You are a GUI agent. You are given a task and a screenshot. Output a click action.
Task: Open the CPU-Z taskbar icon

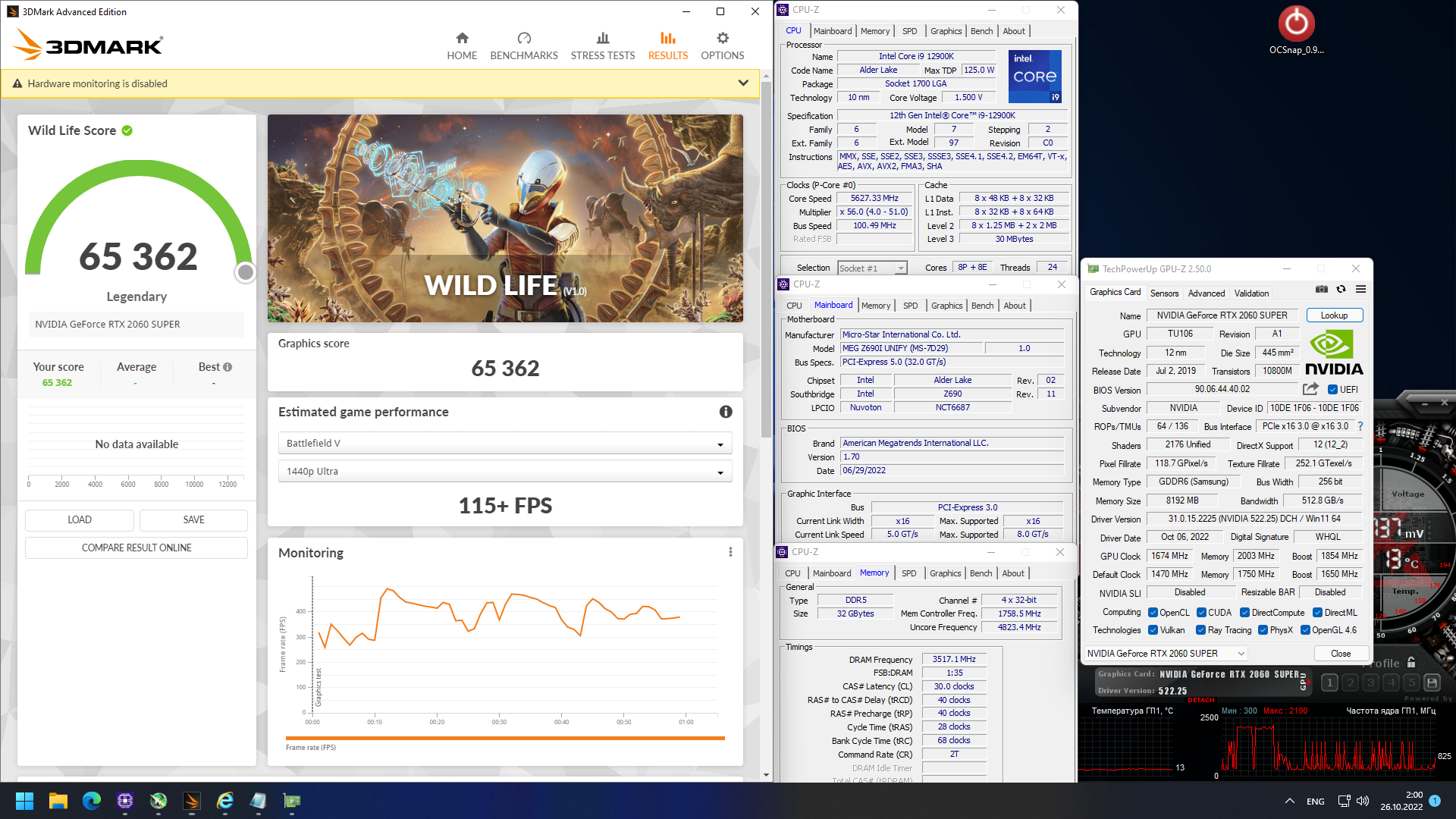point(125,801)
